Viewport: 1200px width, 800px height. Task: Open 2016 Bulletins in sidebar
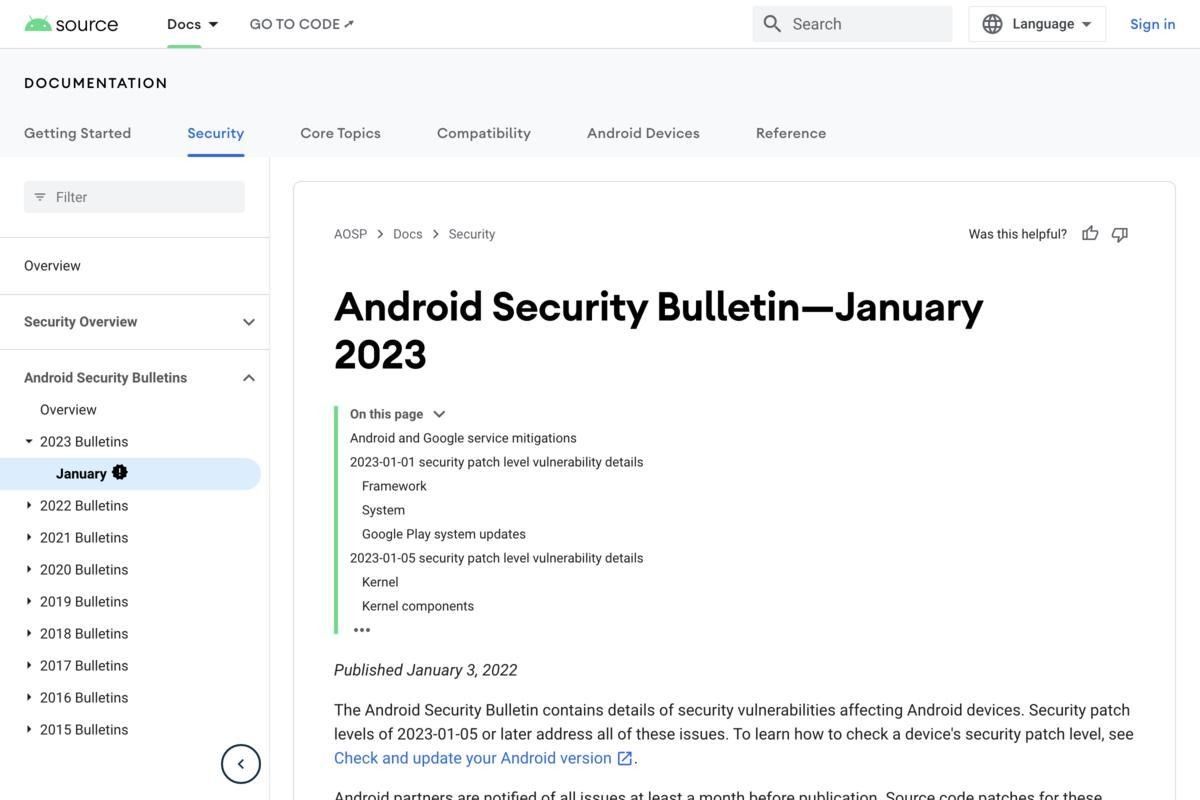pos(84,698)
